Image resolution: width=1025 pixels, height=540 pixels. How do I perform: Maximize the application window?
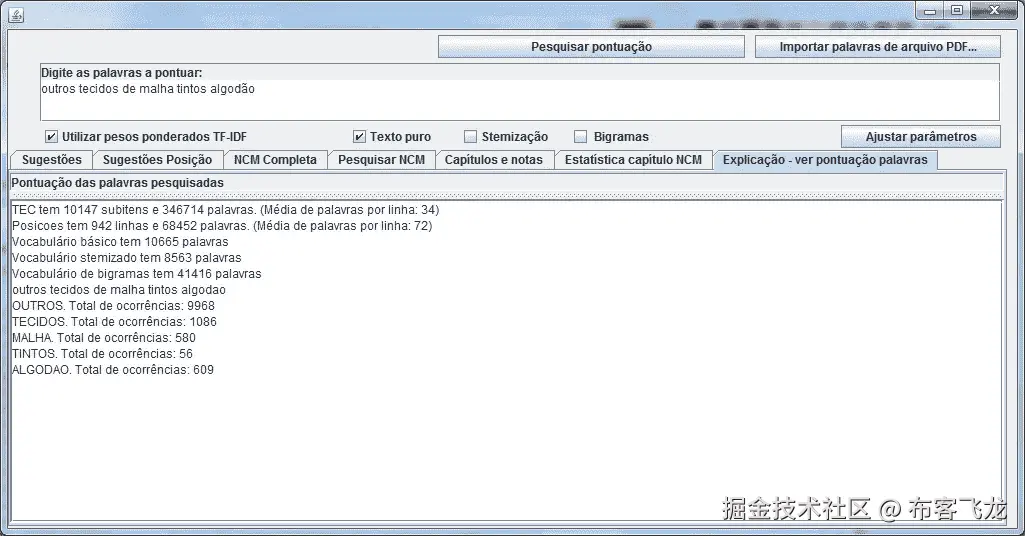tap(957, 10)
